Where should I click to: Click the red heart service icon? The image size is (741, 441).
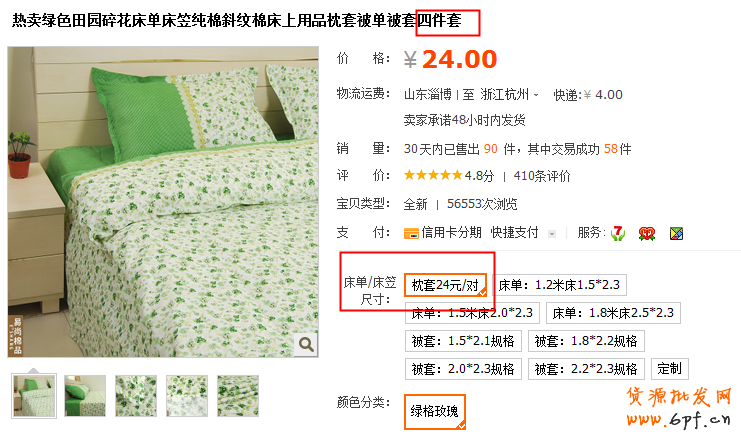[x=646, y=233]
